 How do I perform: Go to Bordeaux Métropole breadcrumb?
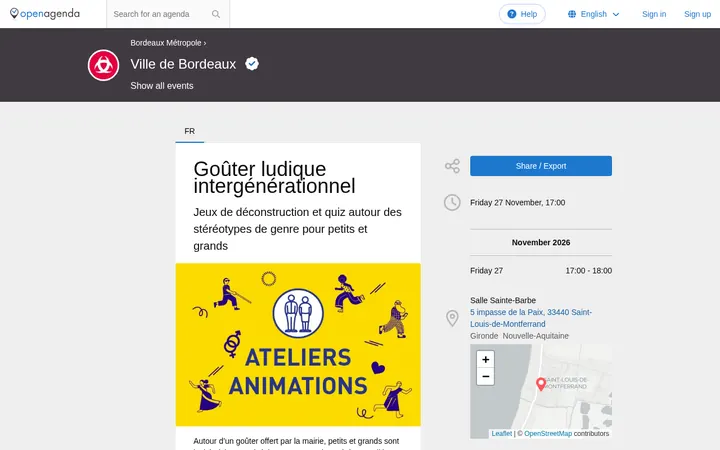click(x=166, y=43)
